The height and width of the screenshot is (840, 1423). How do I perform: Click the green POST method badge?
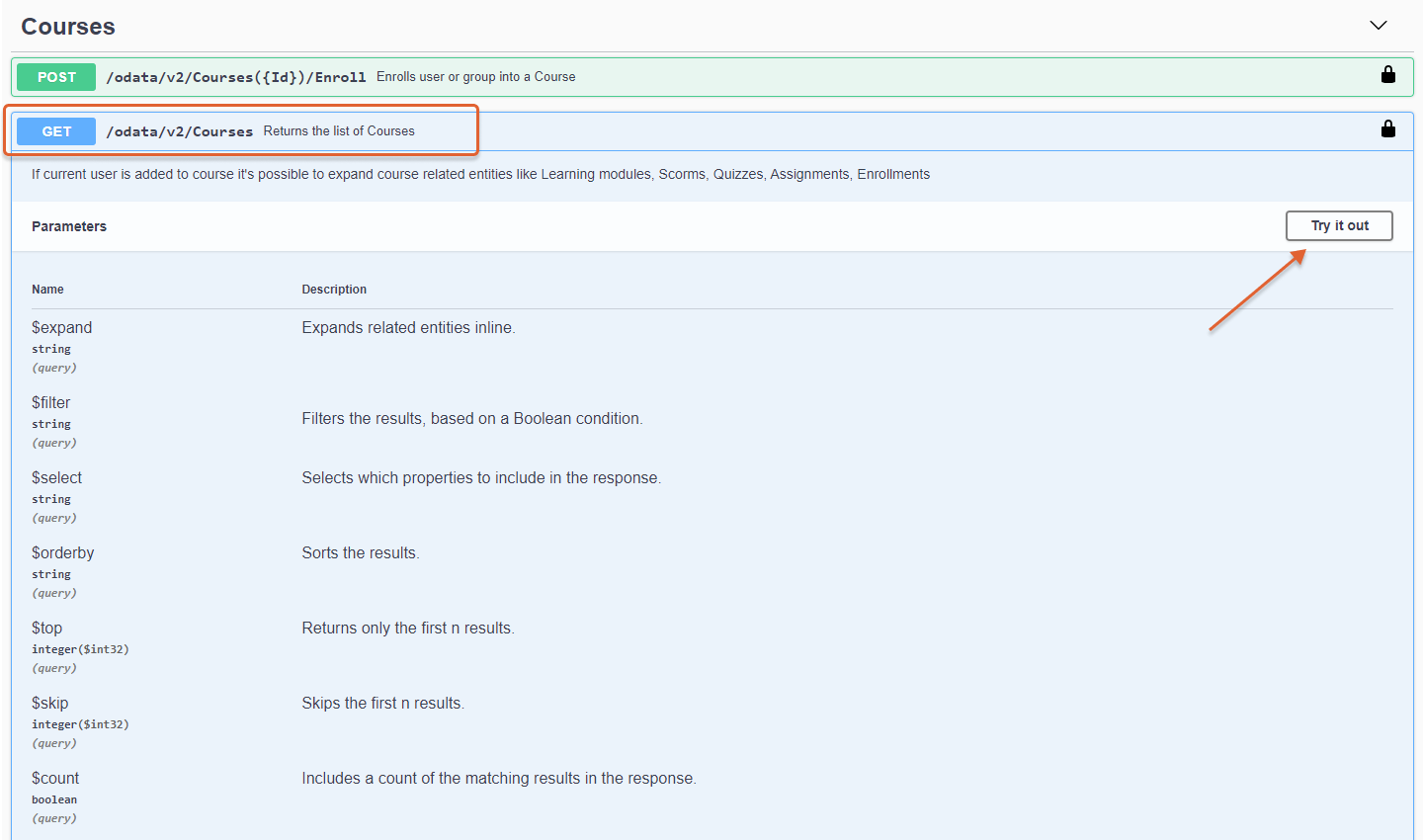(x=56, y=77)
